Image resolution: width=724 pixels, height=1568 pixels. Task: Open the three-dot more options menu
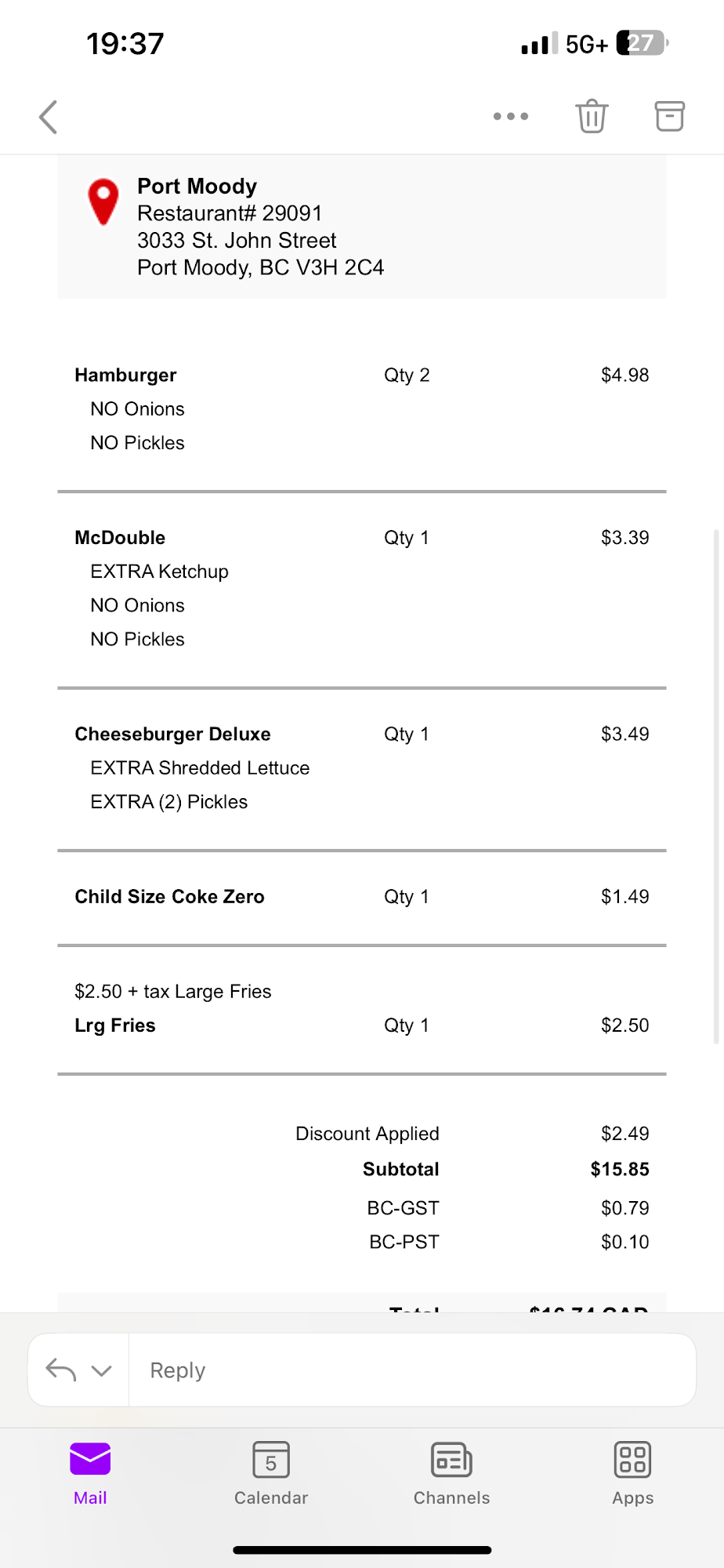(511, 117)
